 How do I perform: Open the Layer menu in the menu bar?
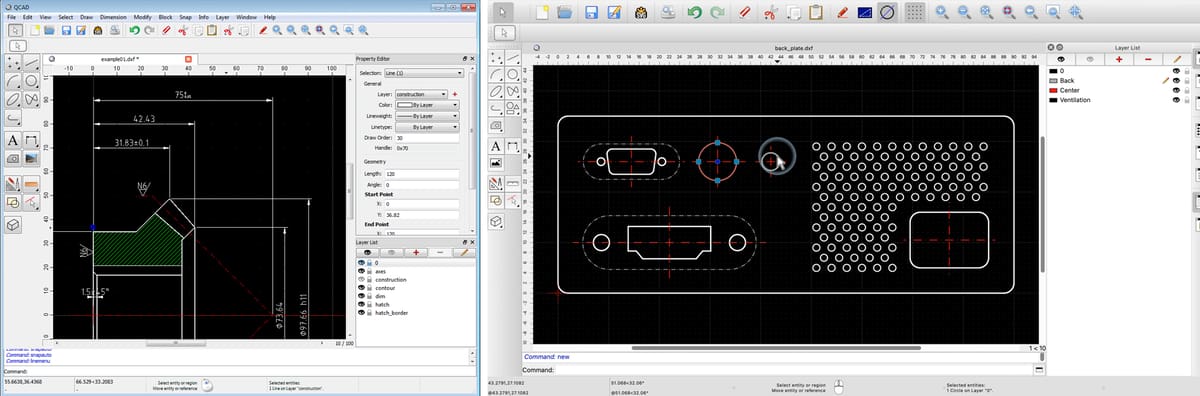click(x=222, y=18)
